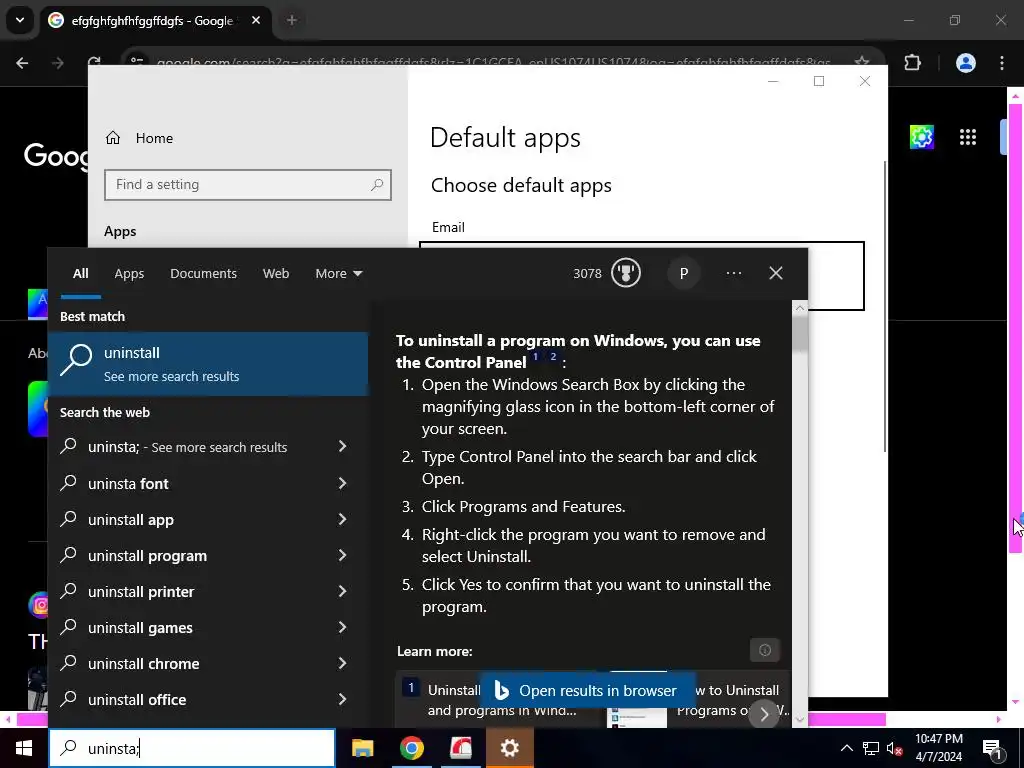1024x768 pixels.
Task: Click Open results in browser button
Action: click(586, 690)
